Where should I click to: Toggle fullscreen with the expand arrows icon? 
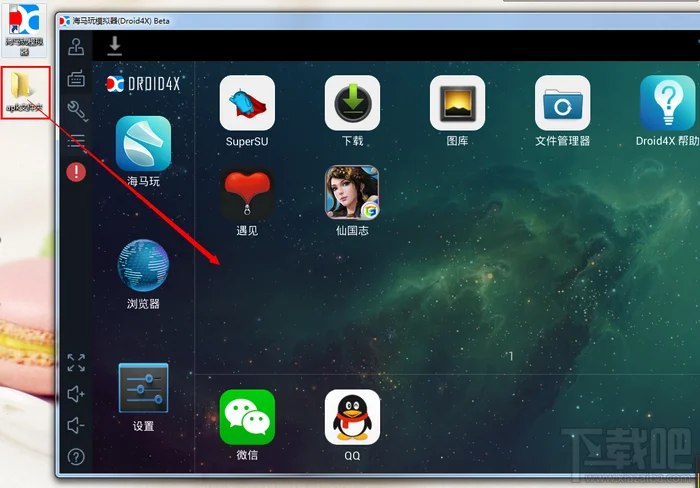tap(76, 363)
